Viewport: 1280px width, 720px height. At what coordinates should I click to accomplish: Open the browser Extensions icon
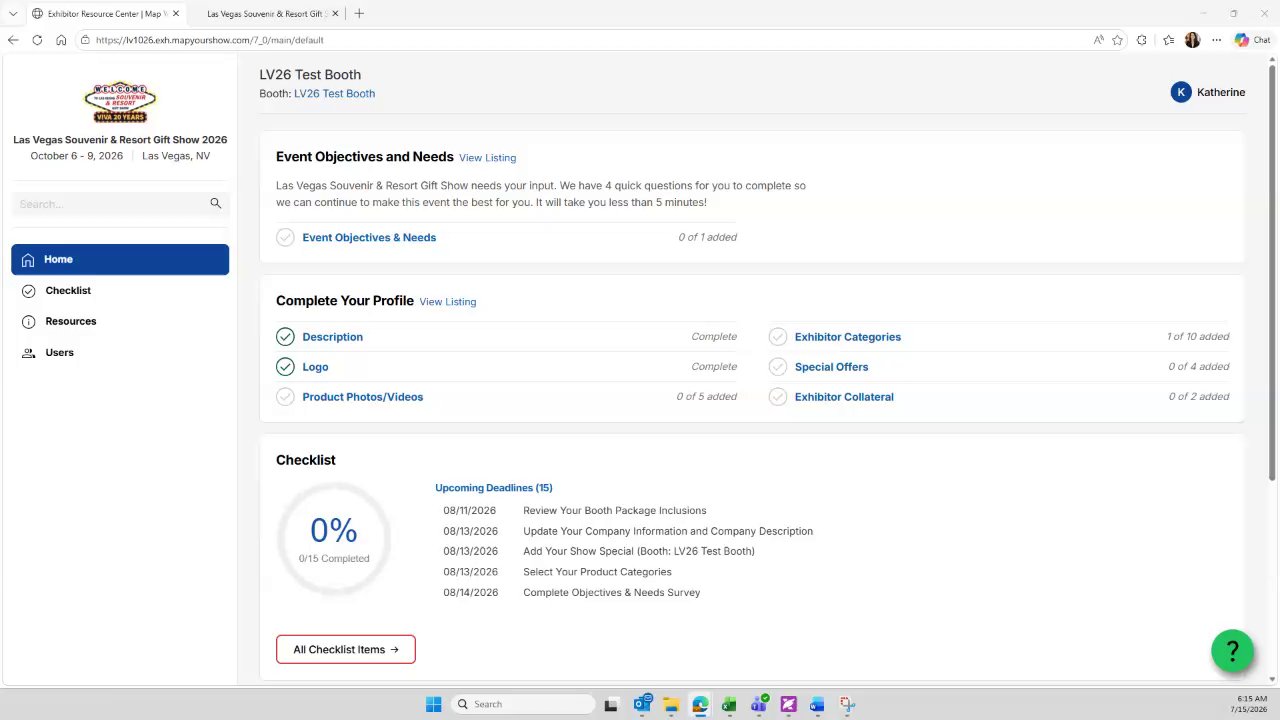[x=1141, y=40]
